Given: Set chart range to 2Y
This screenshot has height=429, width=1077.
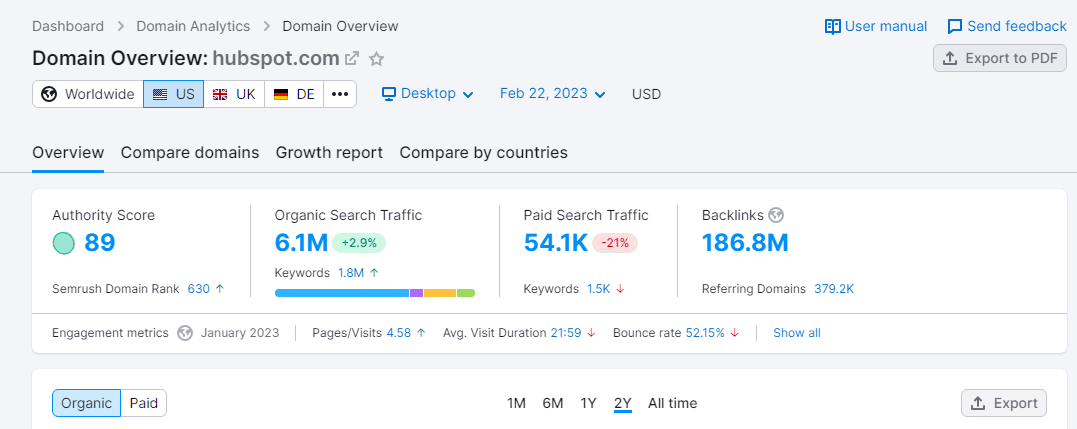Looking at the screenshot, I should [623, 403].
